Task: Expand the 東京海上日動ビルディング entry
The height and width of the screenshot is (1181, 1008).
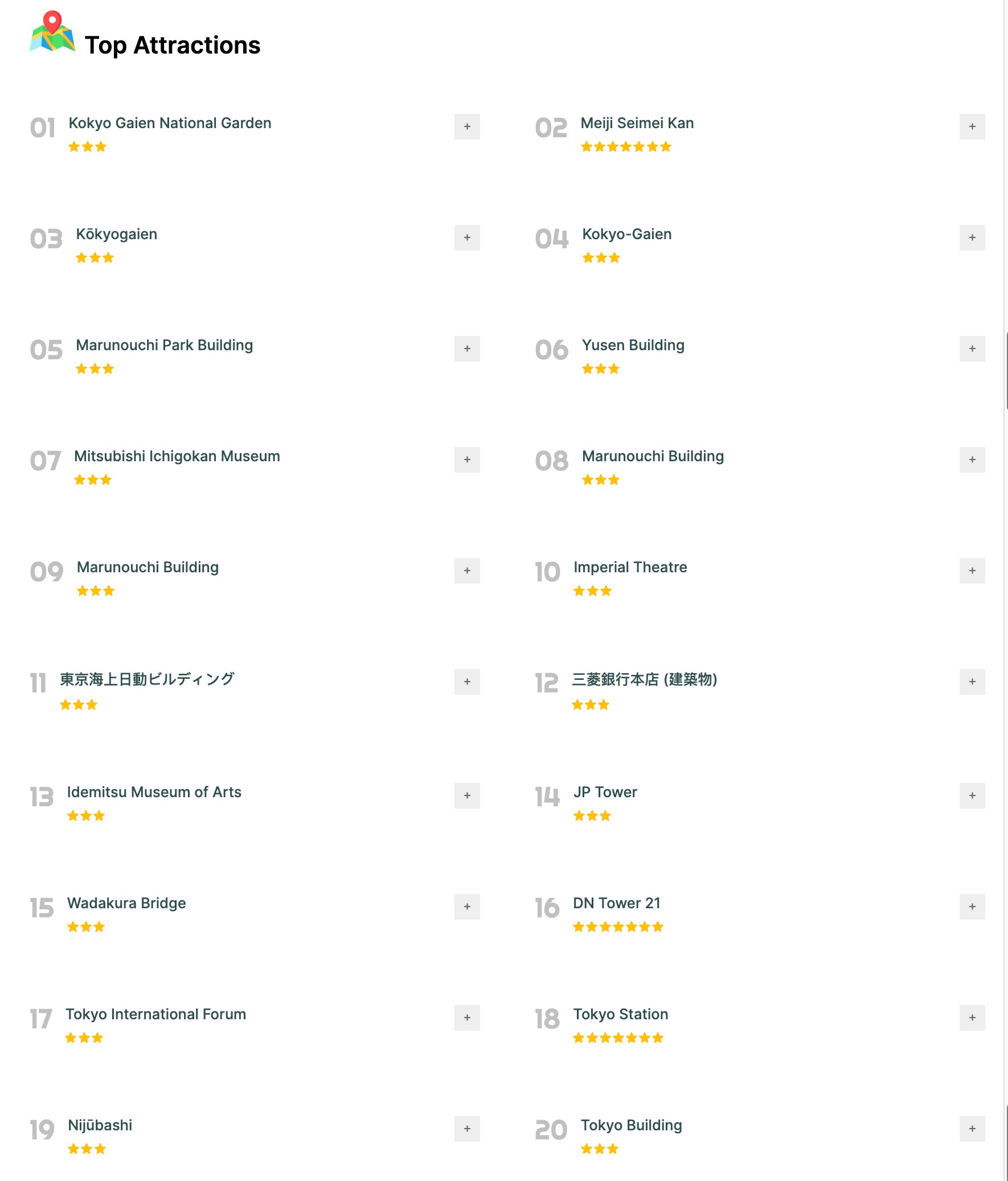Action: [467, 682]
